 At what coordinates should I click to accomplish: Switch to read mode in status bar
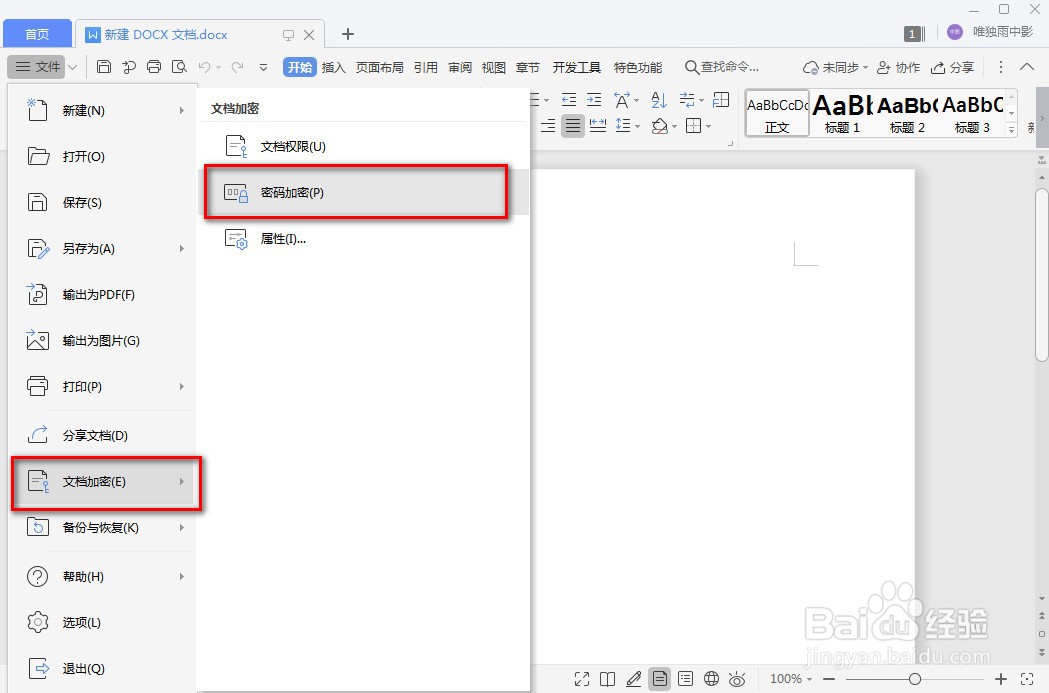pyautogui.click(x=607, y=678)
